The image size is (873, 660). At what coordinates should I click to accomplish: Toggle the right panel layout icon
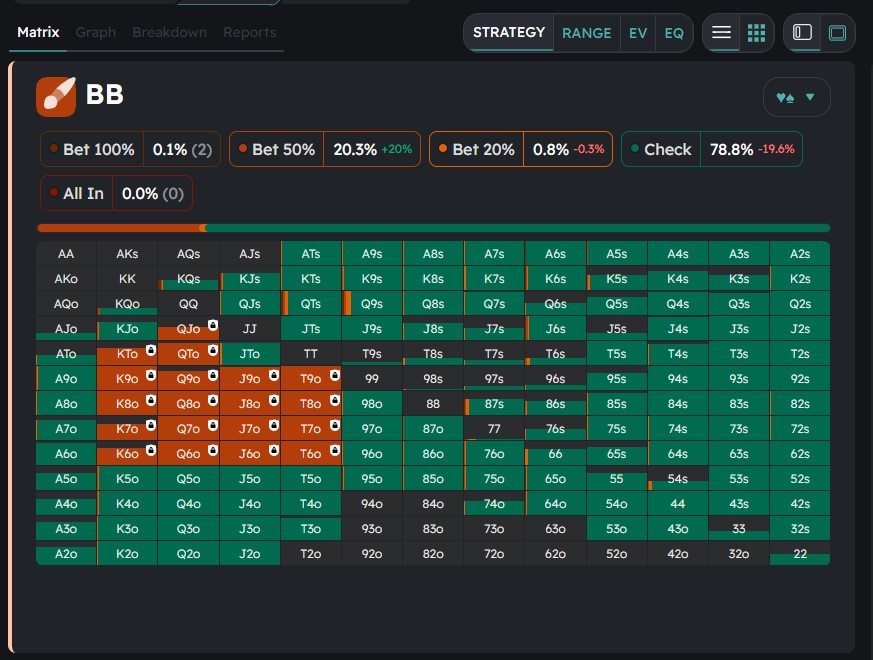coord(837,32)
